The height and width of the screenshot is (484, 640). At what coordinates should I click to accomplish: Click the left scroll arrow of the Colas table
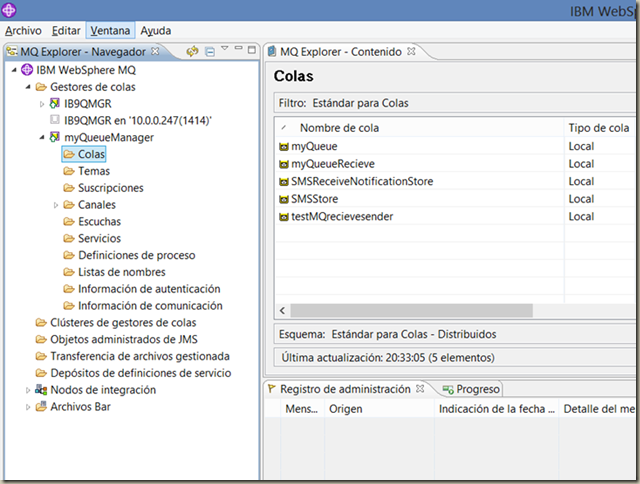point(282,311)
